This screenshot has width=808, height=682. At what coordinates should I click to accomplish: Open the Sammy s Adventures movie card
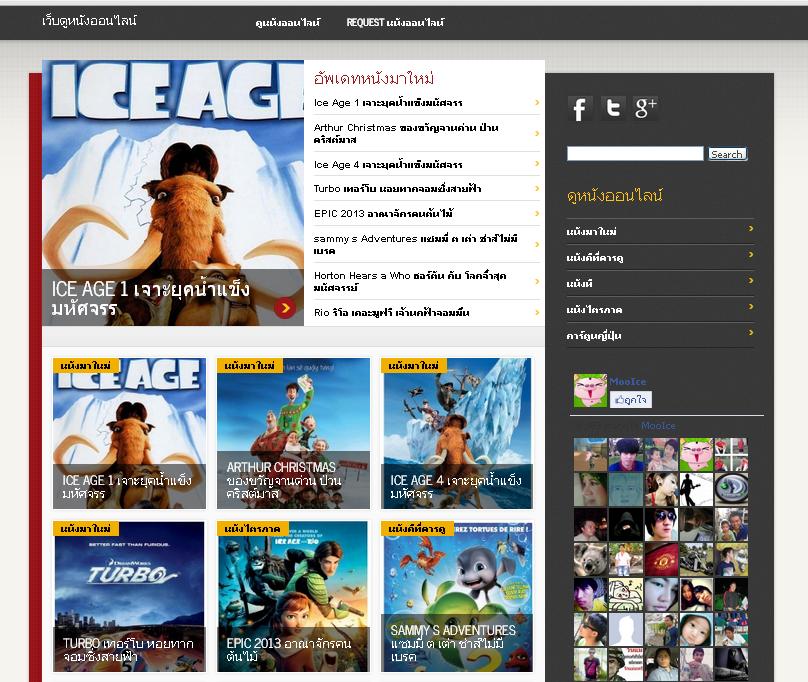(x=457, y=596)
